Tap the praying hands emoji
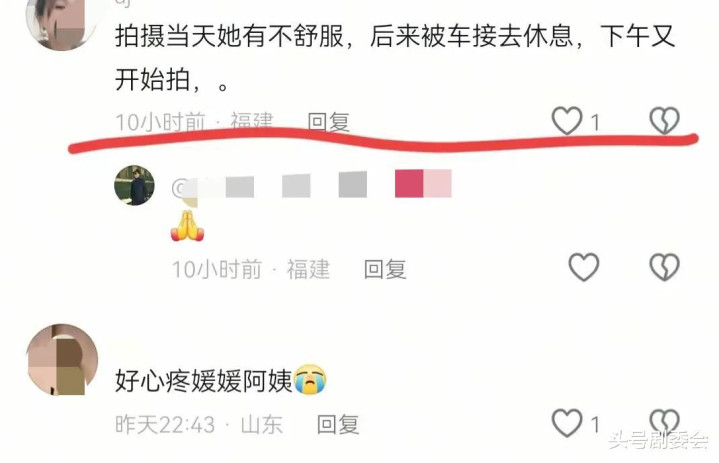 coord(187,226)
